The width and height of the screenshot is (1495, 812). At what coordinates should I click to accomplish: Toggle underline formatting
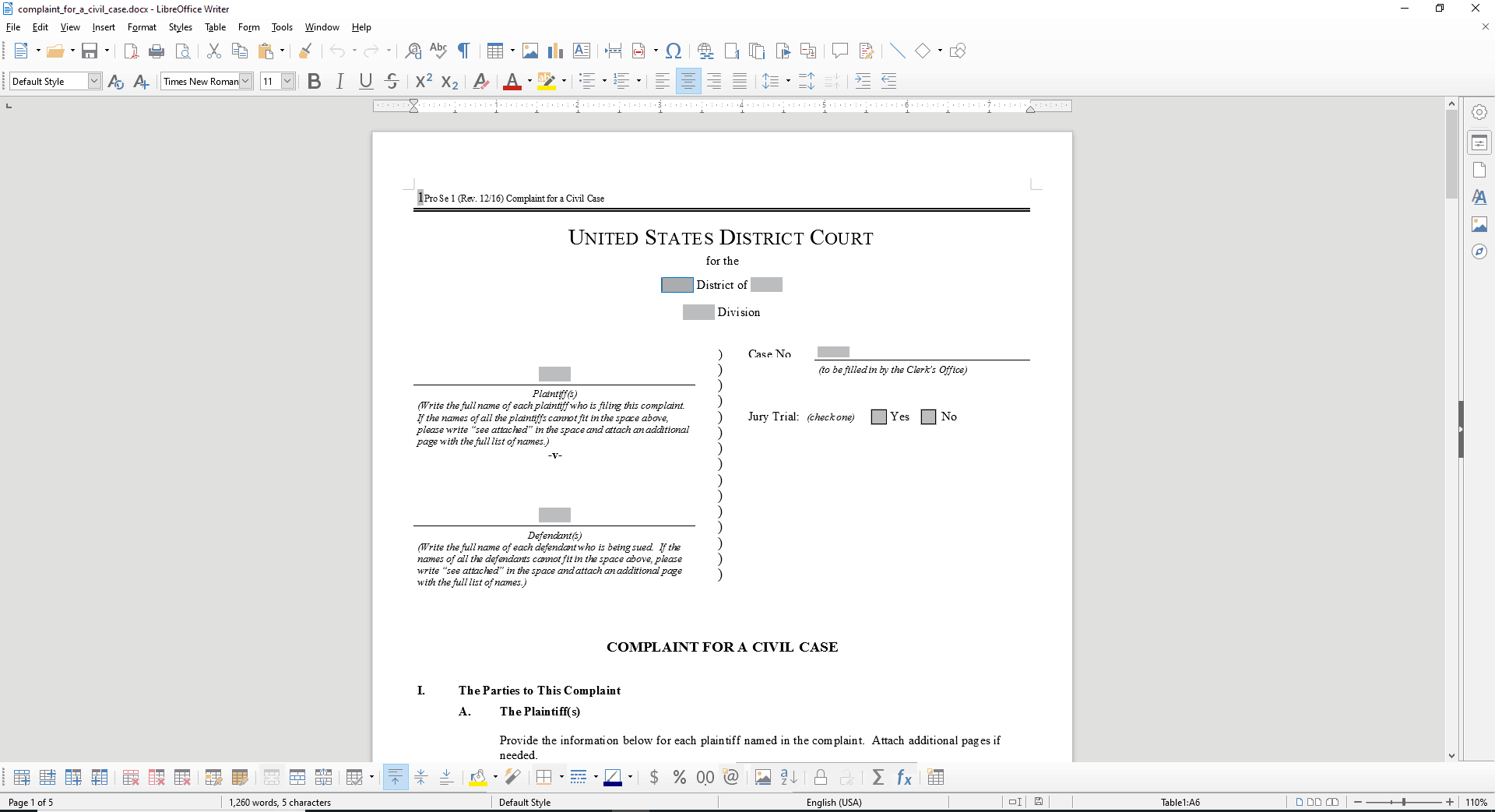click(x=365, y=80)
